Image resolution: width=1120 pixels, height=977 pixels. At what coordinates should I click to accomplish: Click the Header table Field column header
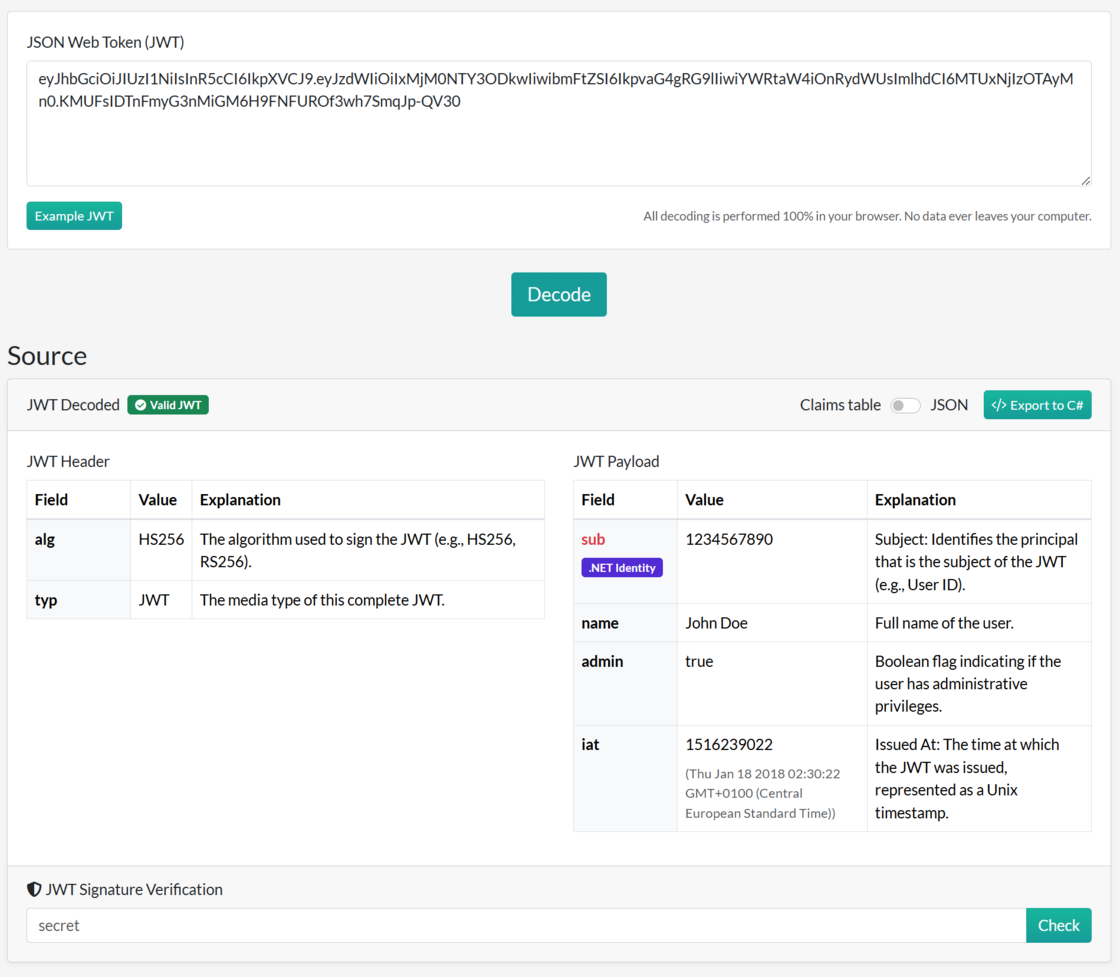(51, 500)
